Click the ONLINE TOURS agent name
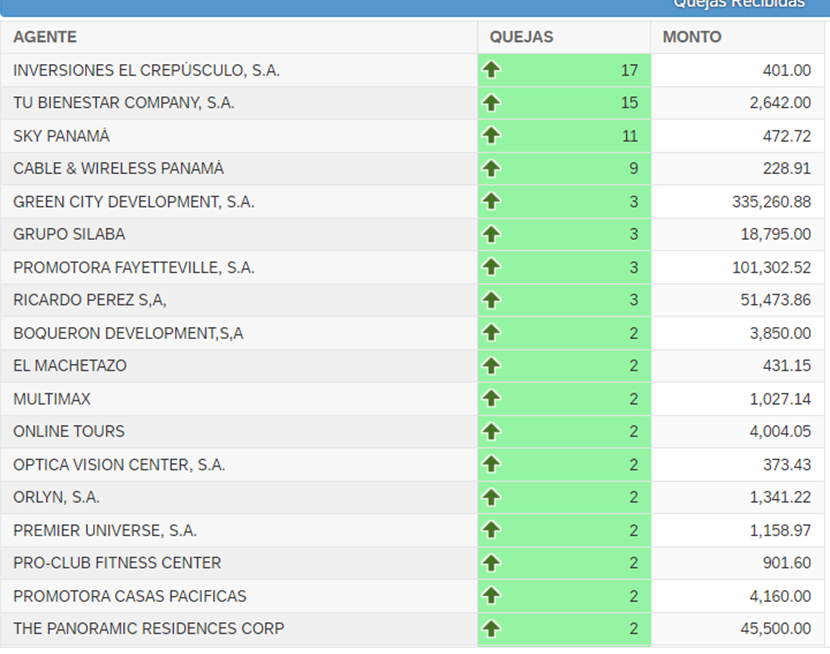830x654 pixels. [69, 431]
